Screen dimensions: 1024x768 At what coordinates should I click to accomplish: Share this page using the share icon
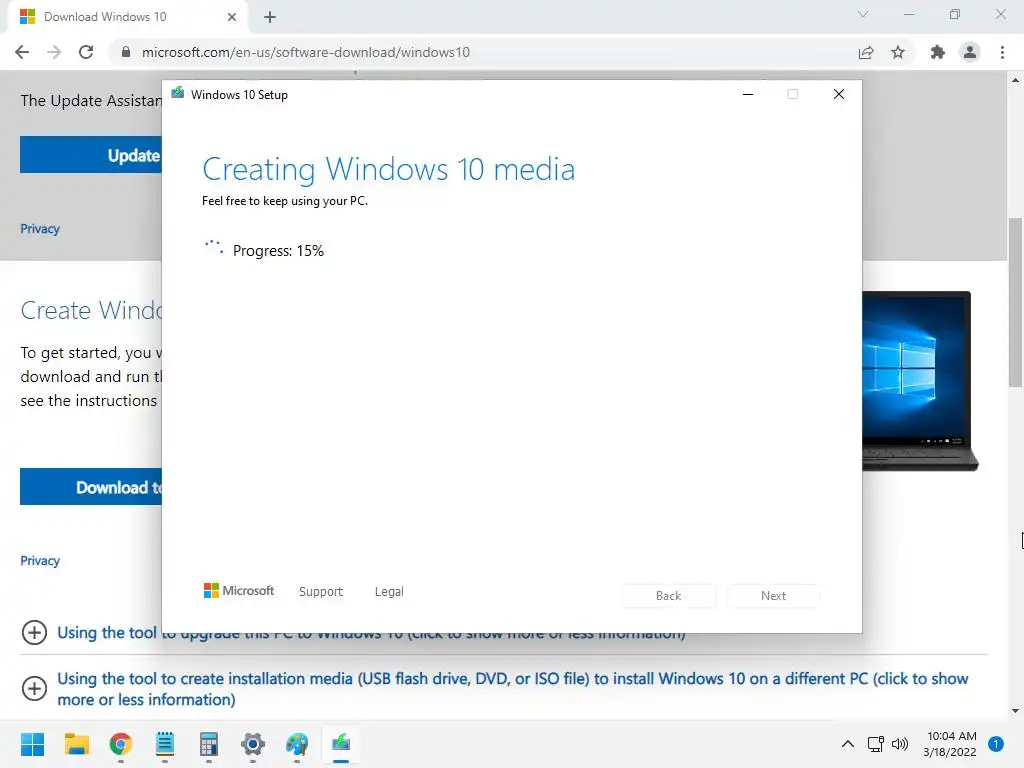coord(866,52)
